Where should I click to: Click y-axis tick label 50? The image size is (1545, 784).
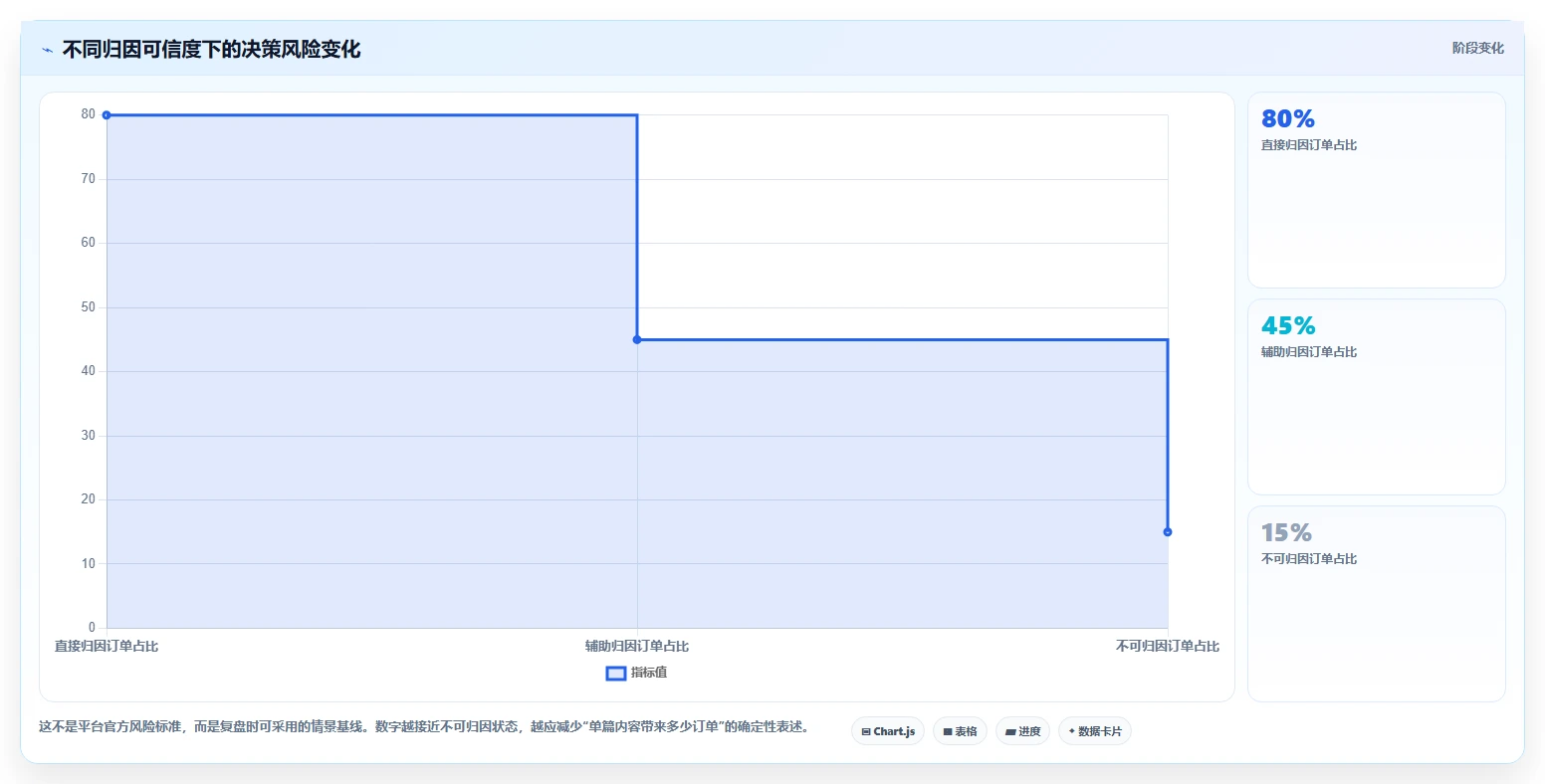(x=89, y=307)
